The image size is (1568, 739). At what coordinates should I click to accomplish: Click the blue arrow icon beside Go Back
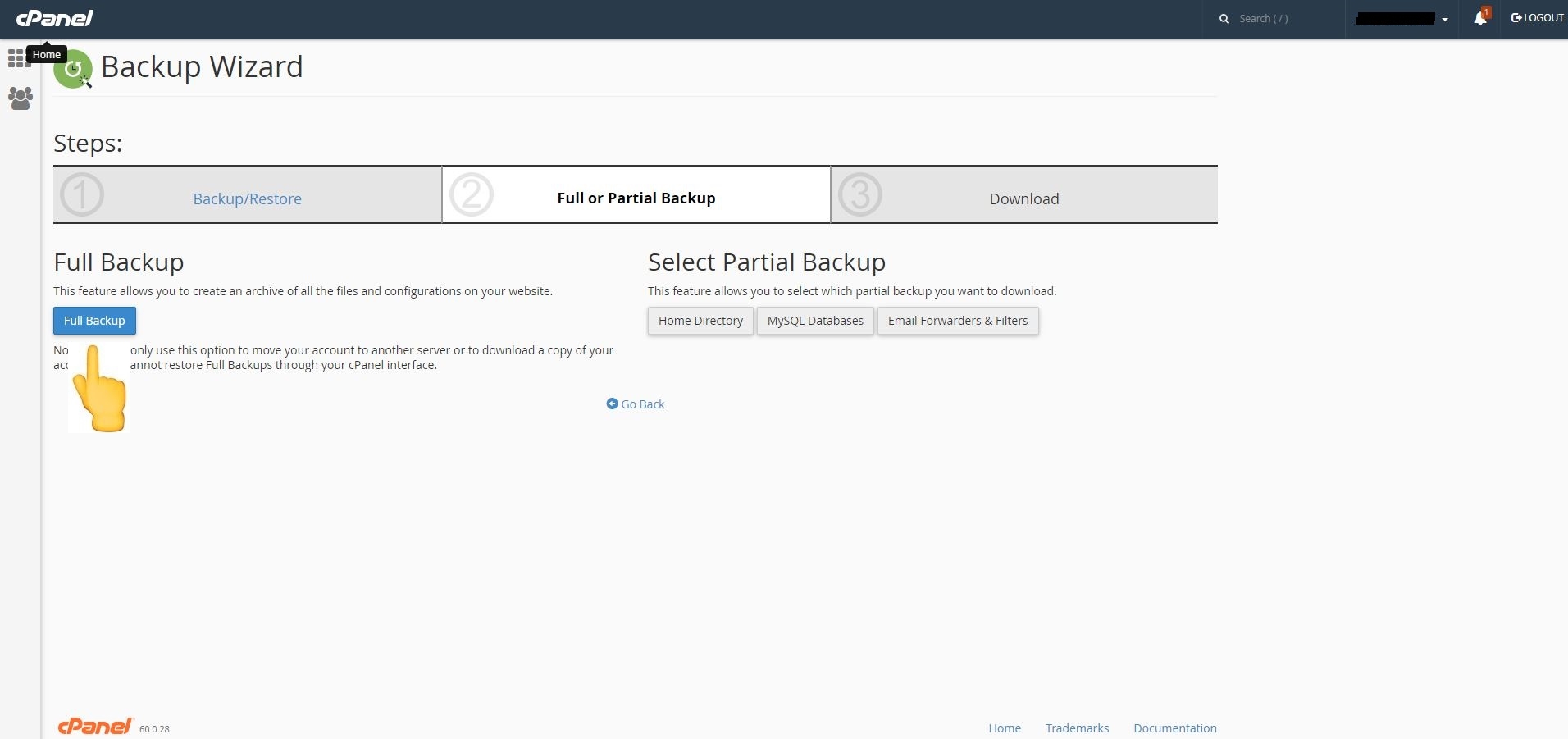tap(612, 404)
